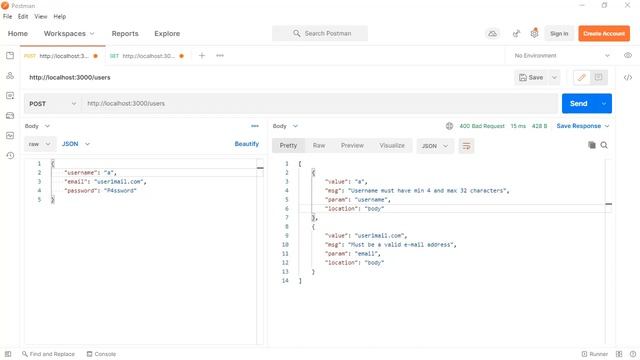Image resolution: width=640 pixels, height=360 pixels.
Task: Expand the response Body section dropdown
Action: tap(285, 126)
